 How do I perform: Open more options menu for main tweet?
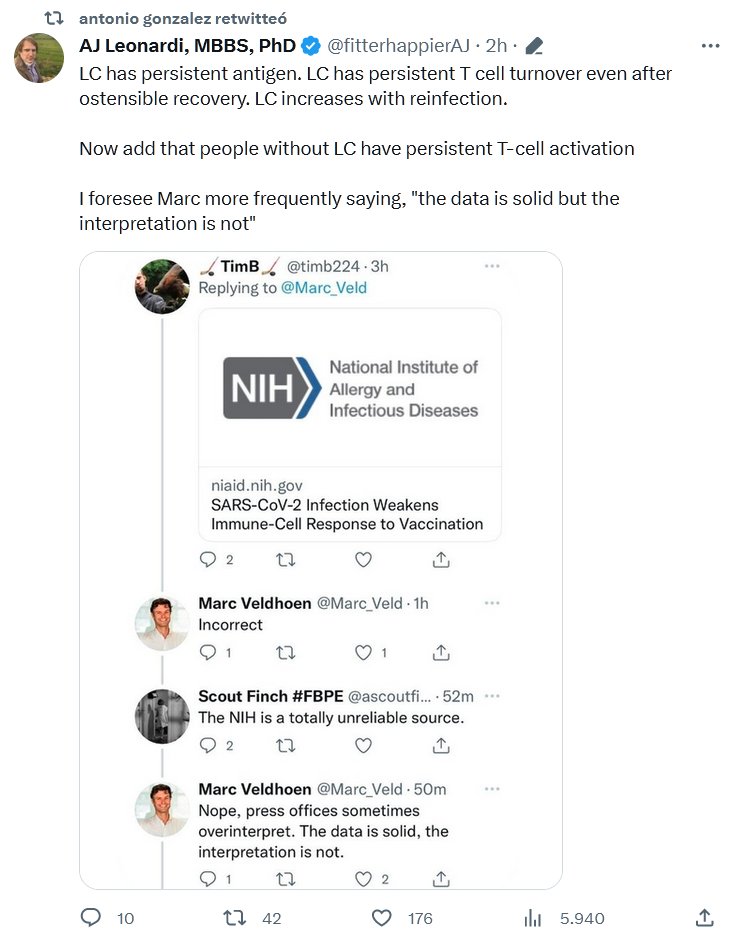coord(711,46)
